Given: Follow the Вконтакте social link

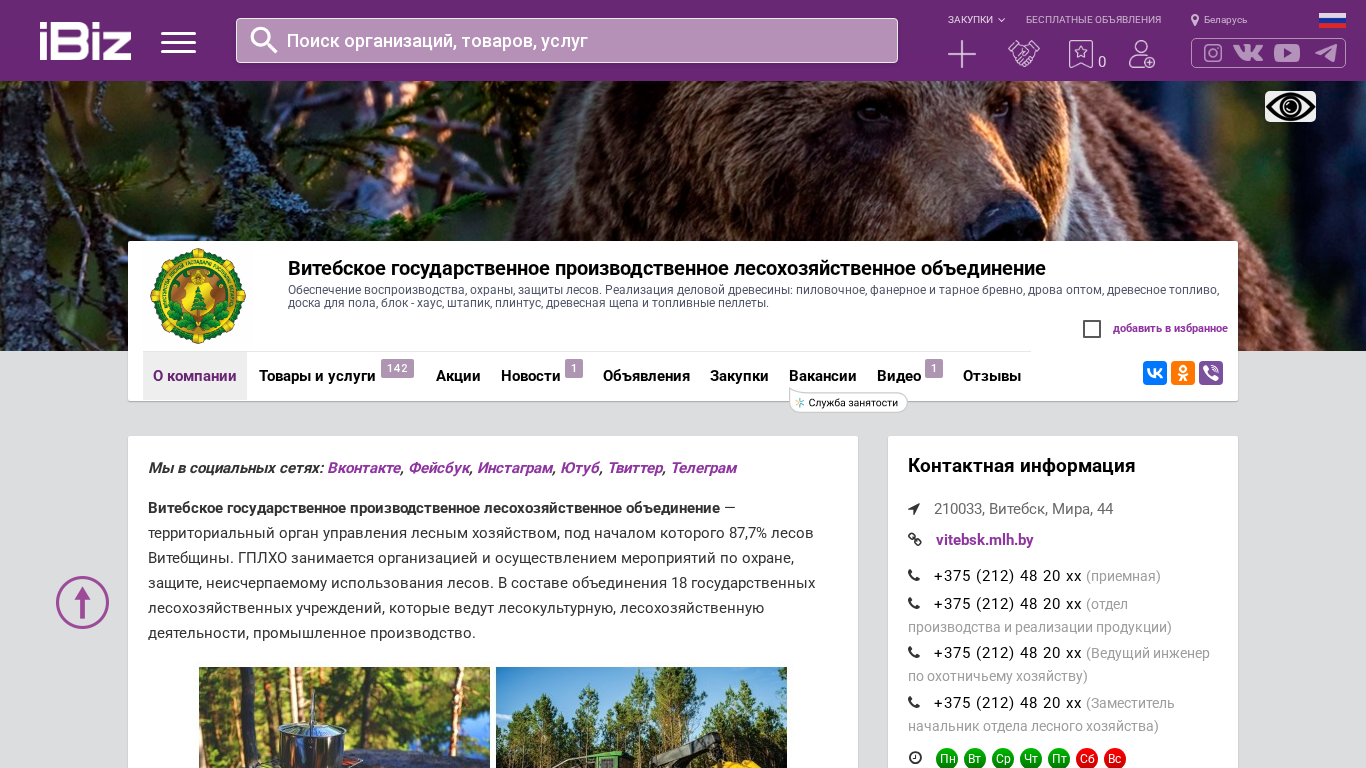Looking at the screenshot, I should click(364, 468).
